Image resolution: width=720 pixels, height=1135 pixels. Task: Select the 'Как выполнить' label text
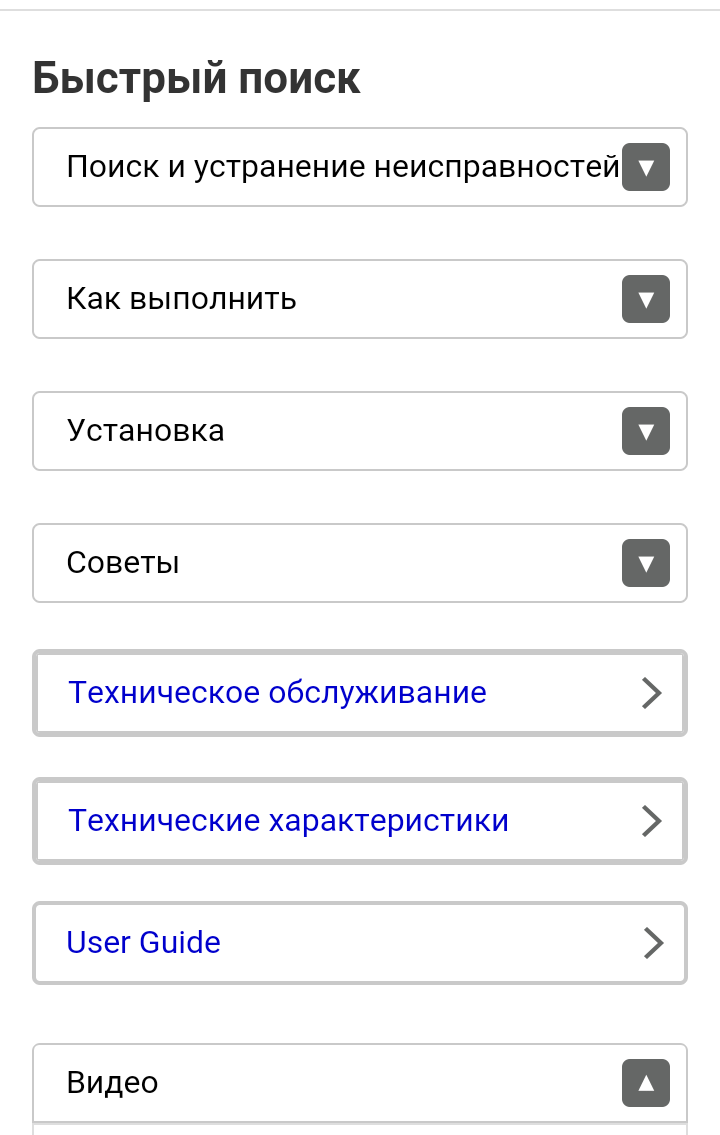(x=181, y=299)
